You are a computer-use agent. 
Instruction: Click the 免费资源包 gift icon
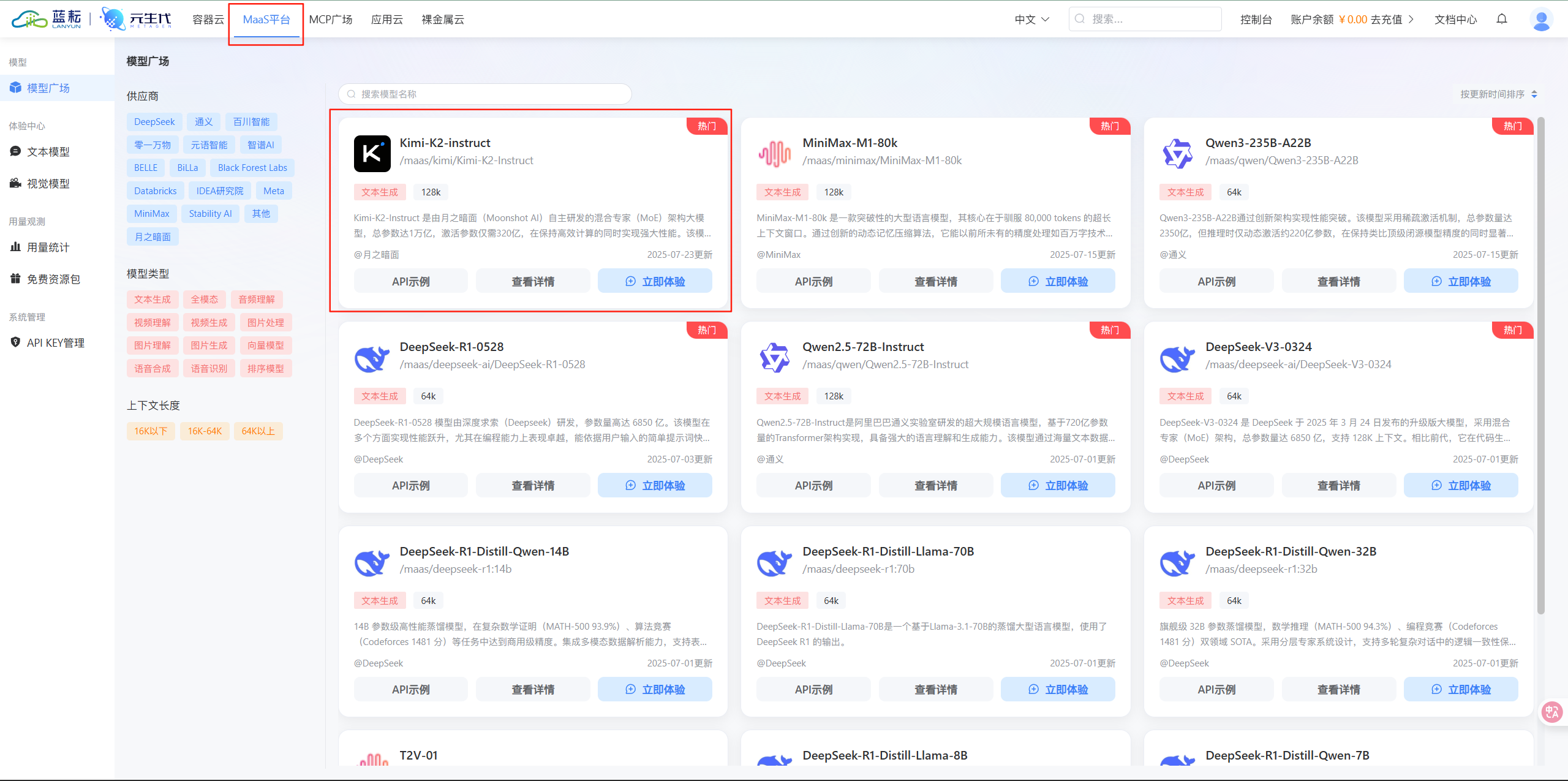15,279
